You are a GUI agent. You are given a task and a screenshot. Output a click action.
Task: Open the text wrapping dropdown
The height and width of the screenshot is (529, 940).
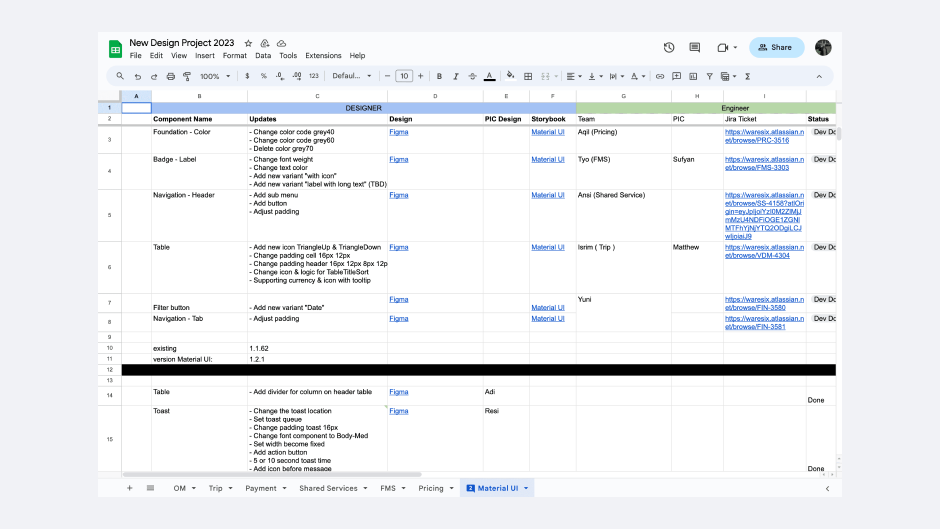(616, 76)
